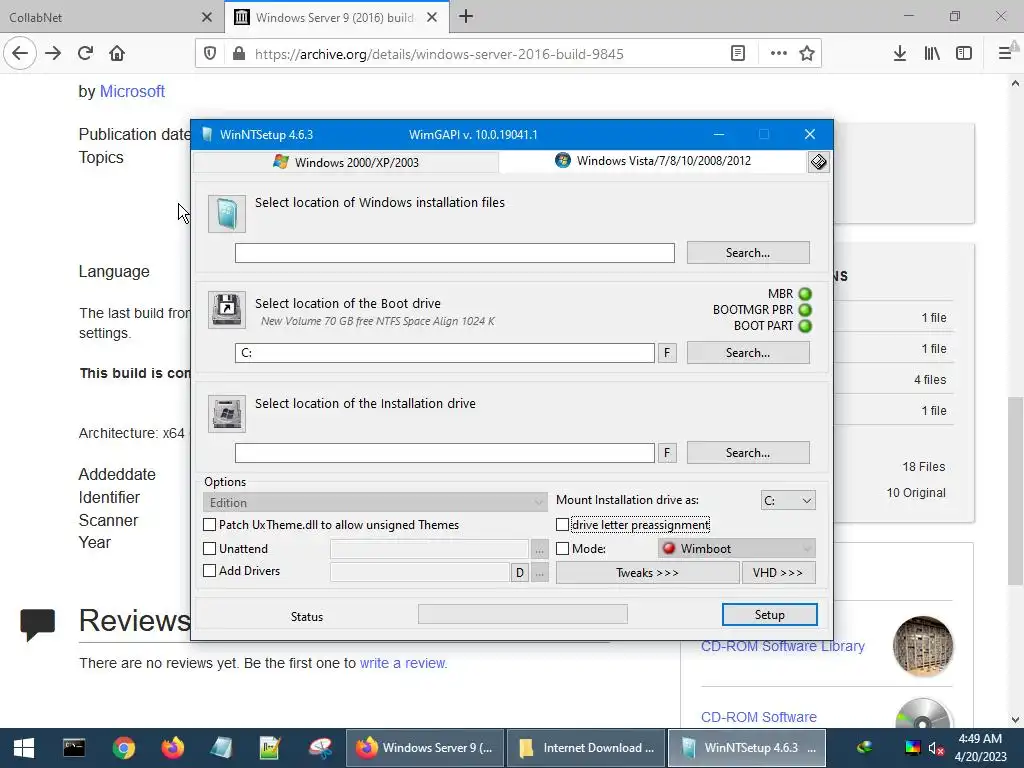Click the installation files disc icon in WinNTSetup
Screen dimensions: 1024x768
tap(227, 214)
